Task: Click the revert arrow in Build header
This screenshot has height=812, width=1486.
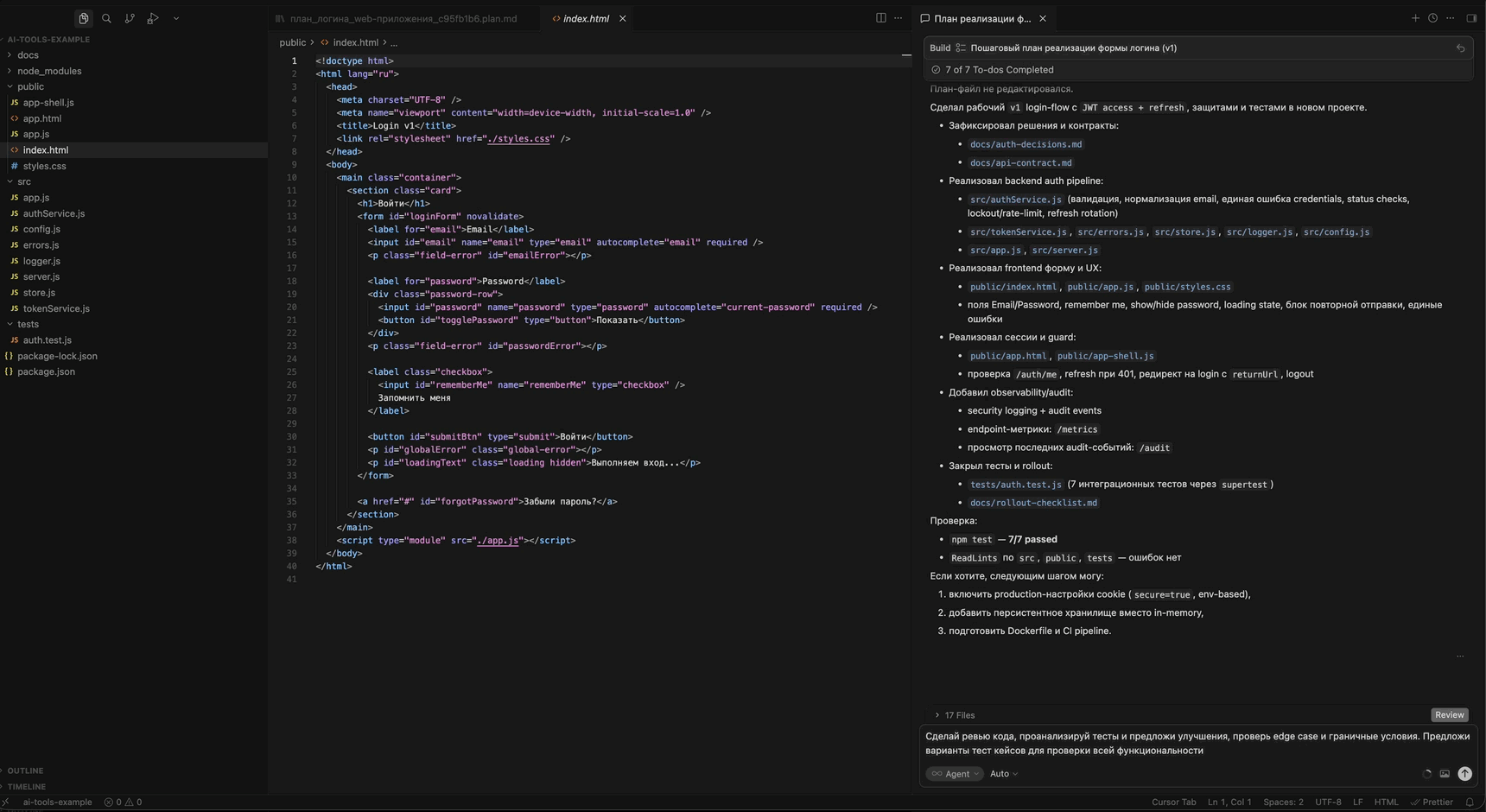Action: 1460,48
